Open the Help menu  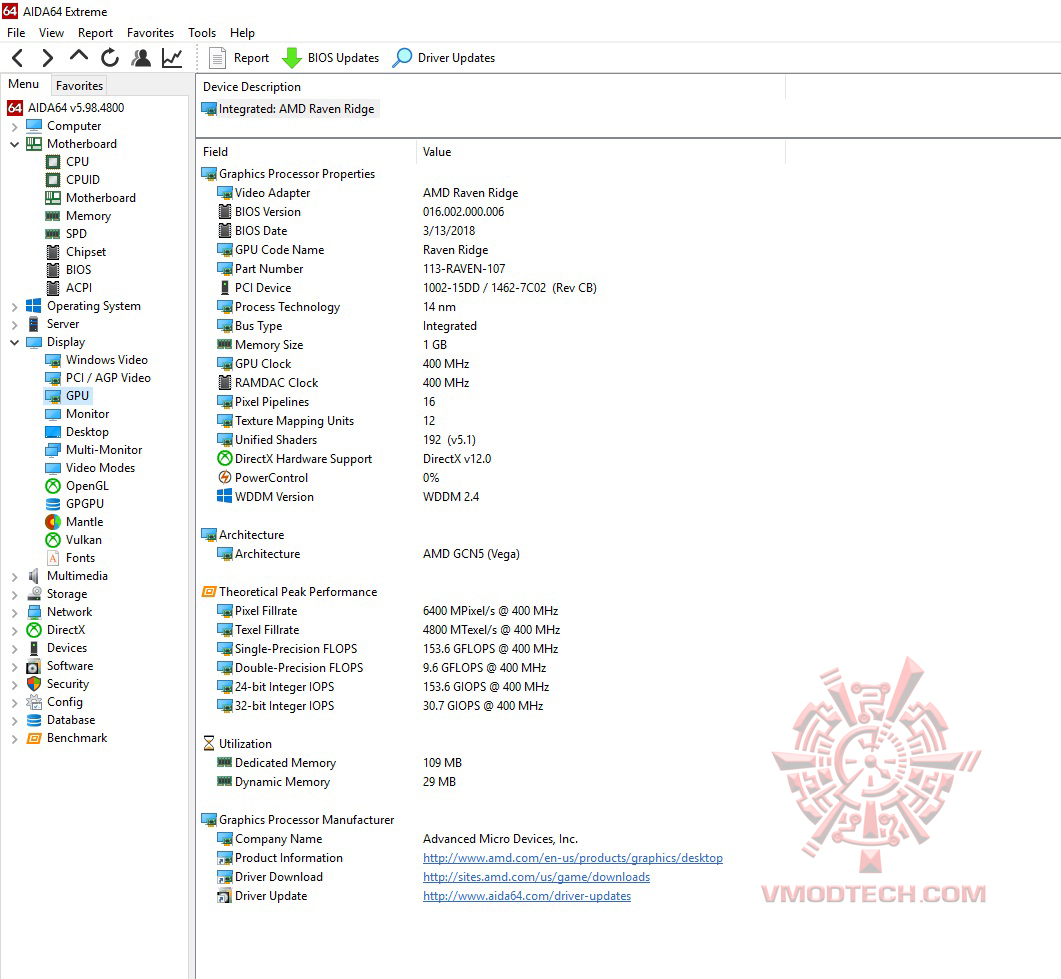point(242,32)
